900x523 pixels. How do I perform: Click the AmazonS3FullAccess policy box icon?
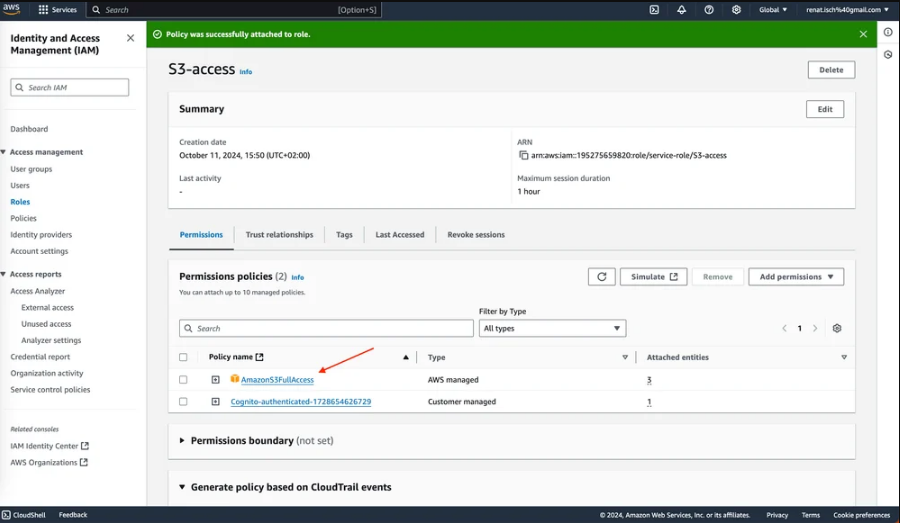tap(235, 379)
